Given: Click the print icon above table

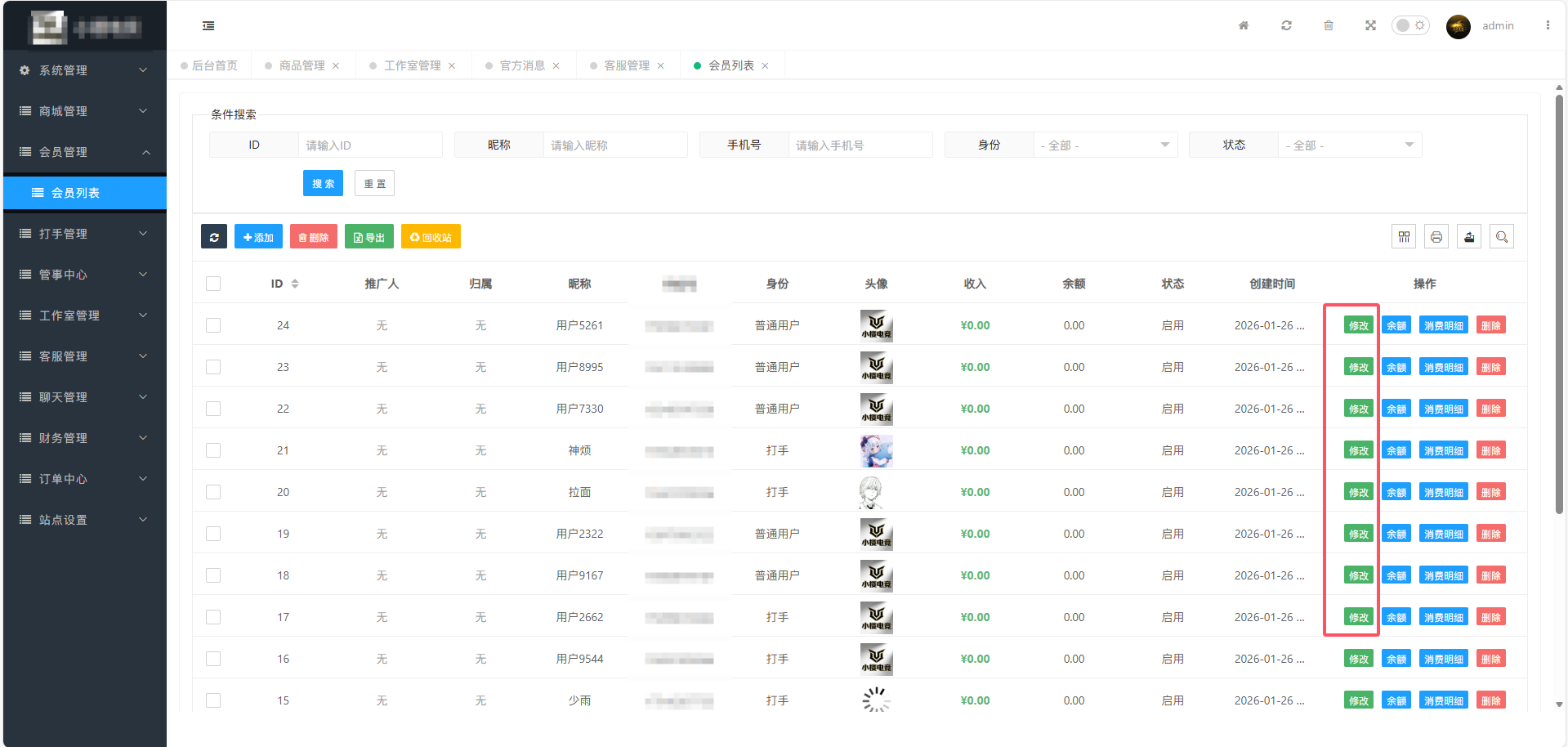Looking at the screenshot, I should pos(1436,237).
